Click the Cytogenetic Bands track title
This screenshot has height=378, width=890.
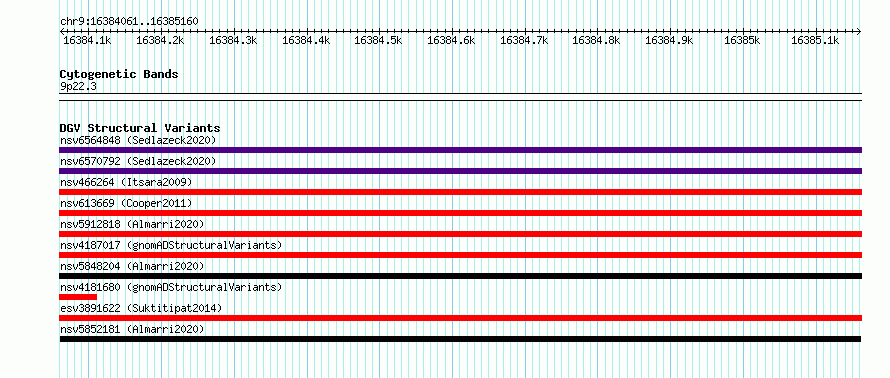point(119,74)
